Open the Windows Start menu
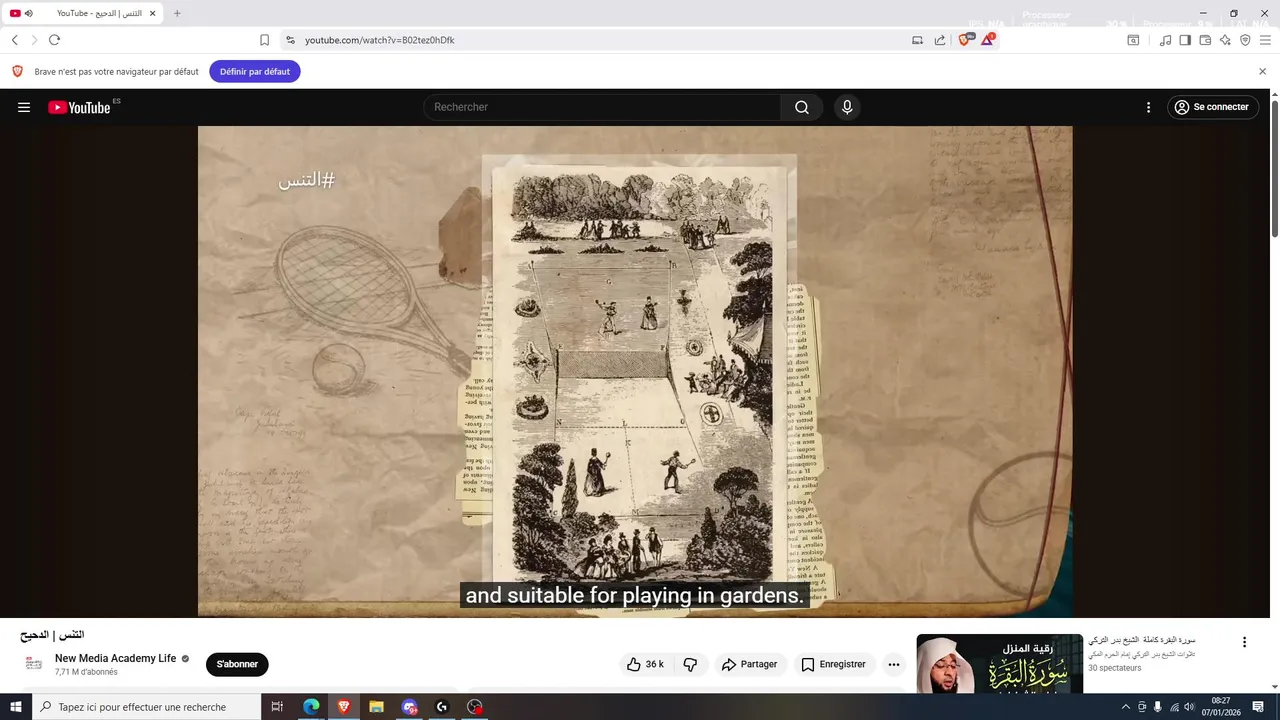 point(15,707)
